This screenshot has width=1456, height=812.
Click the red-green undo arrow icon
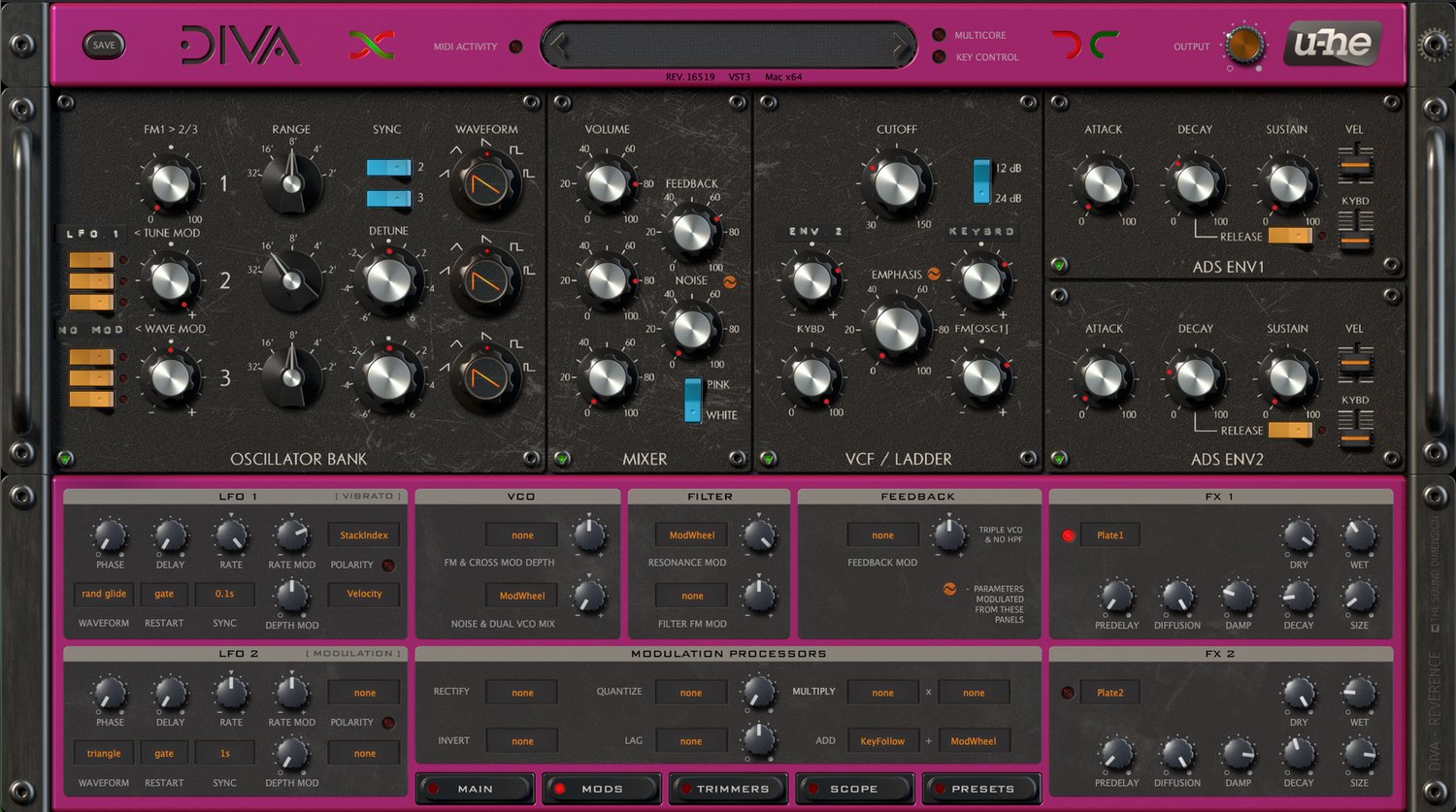(1066, 45)
